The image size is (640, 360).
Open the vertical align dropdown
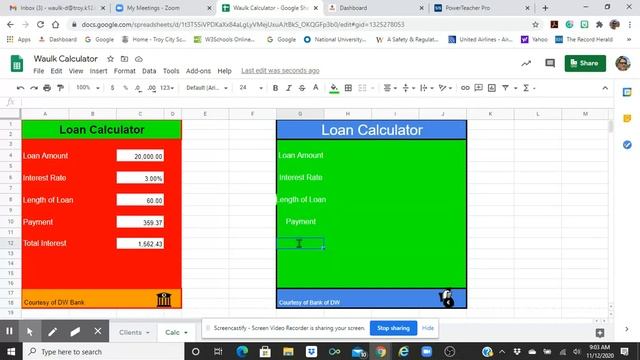point(408,88)
